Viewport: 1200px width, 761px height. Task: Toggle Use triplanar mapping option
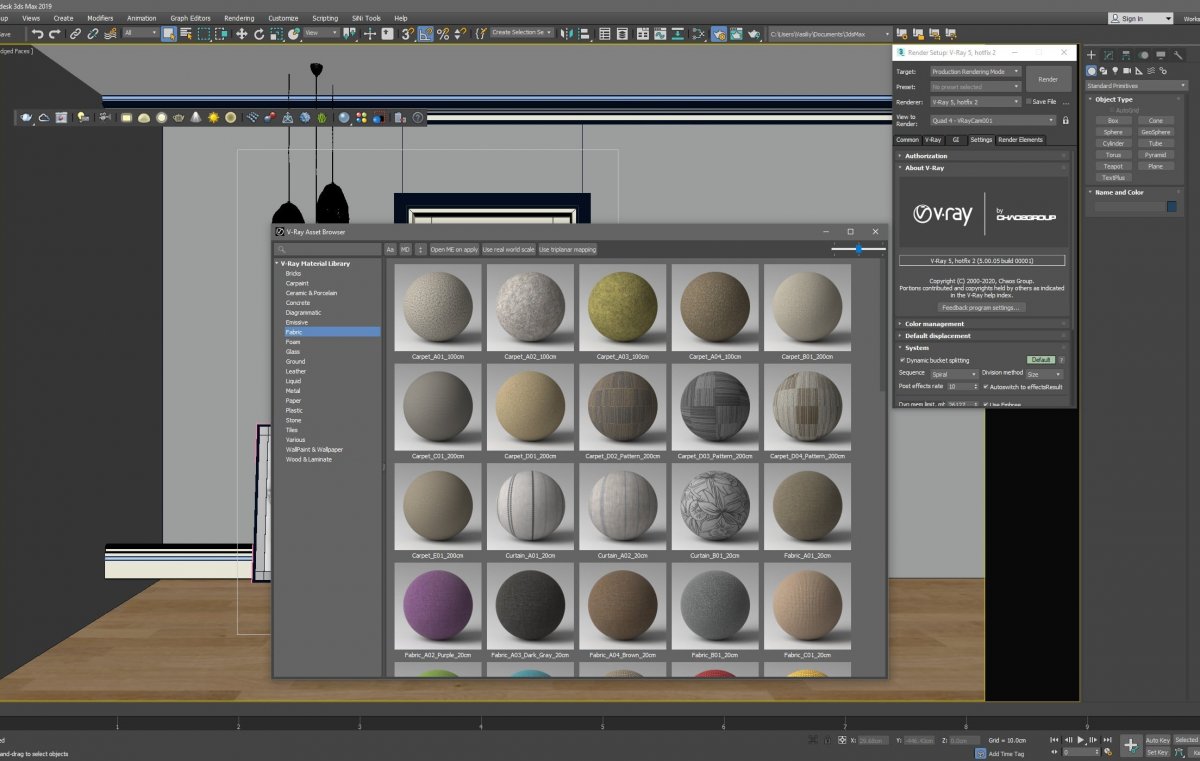(x=568, y=249)
